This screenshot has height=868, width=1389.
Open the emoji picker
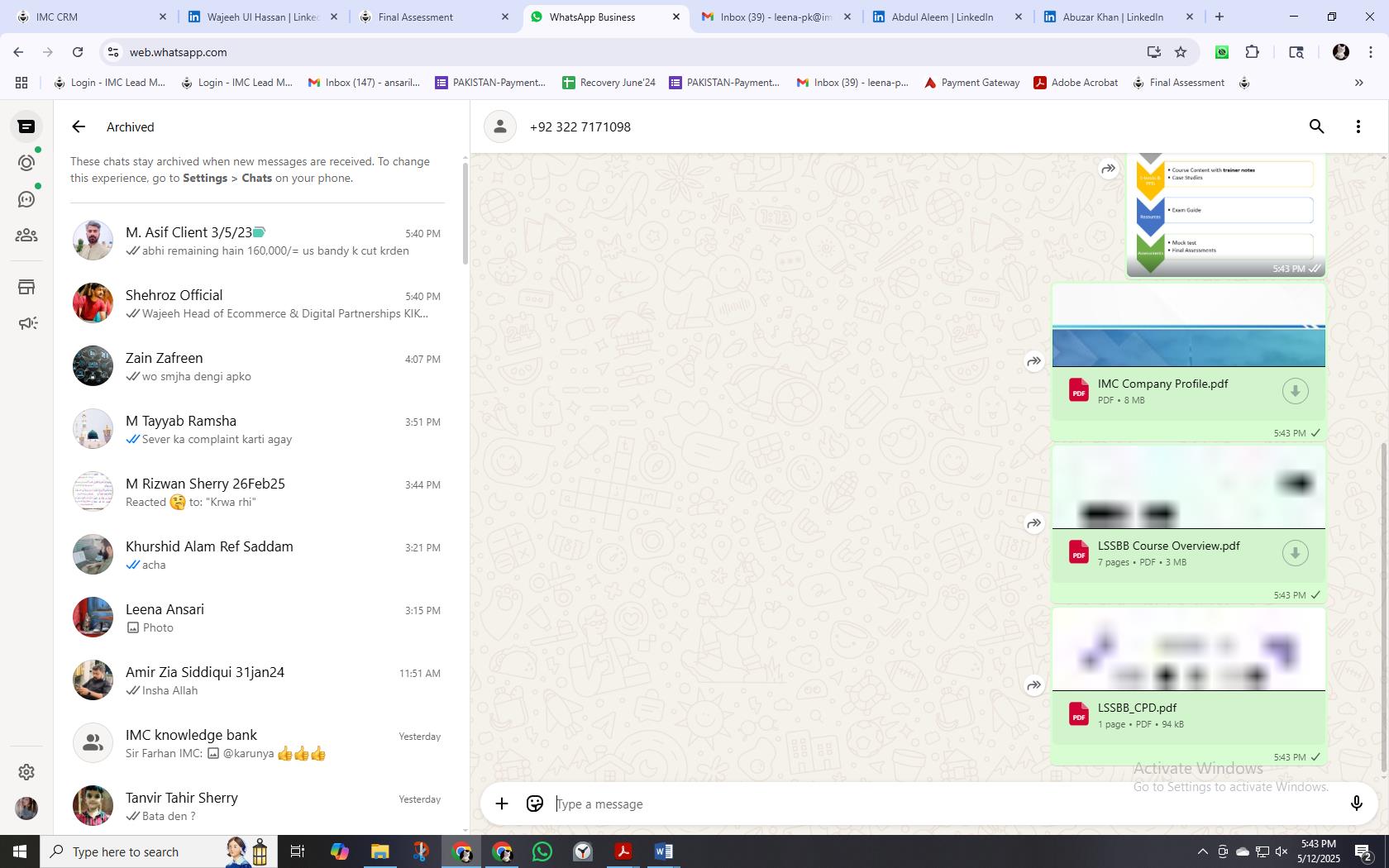point(535,804)
